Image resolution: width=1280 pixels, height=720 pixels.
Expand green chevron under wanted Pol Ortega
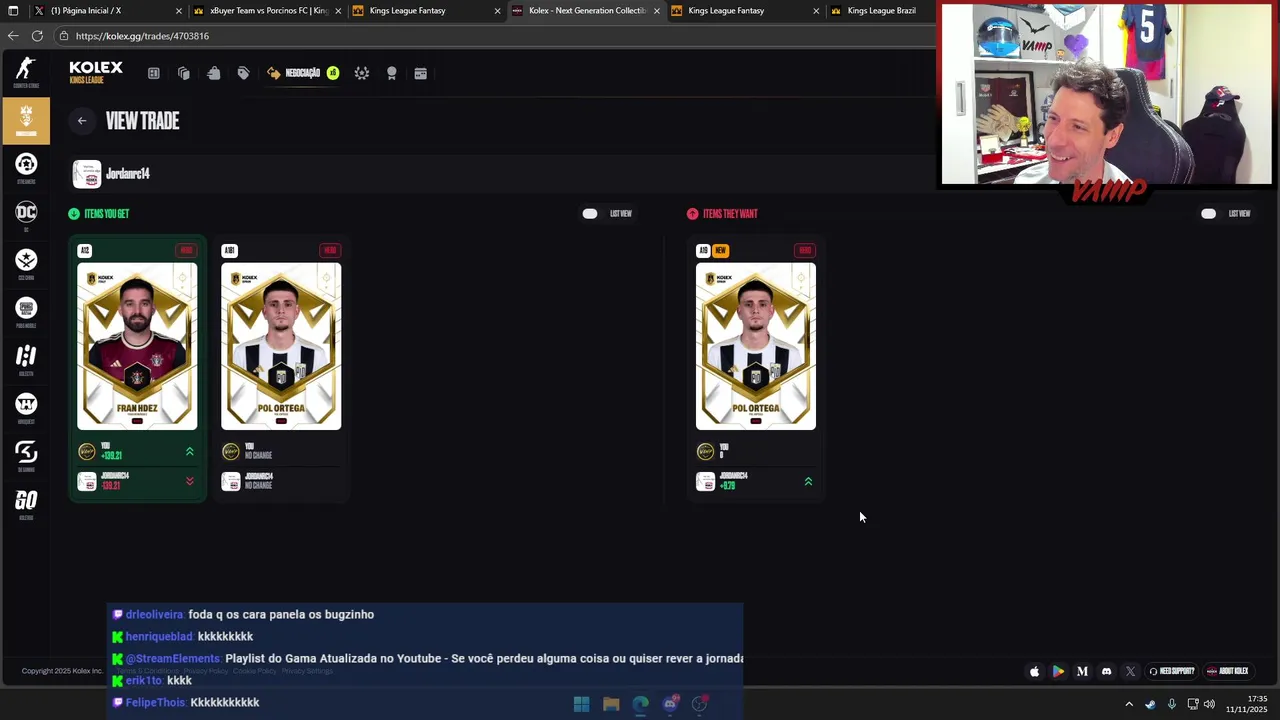click(808, 482)
